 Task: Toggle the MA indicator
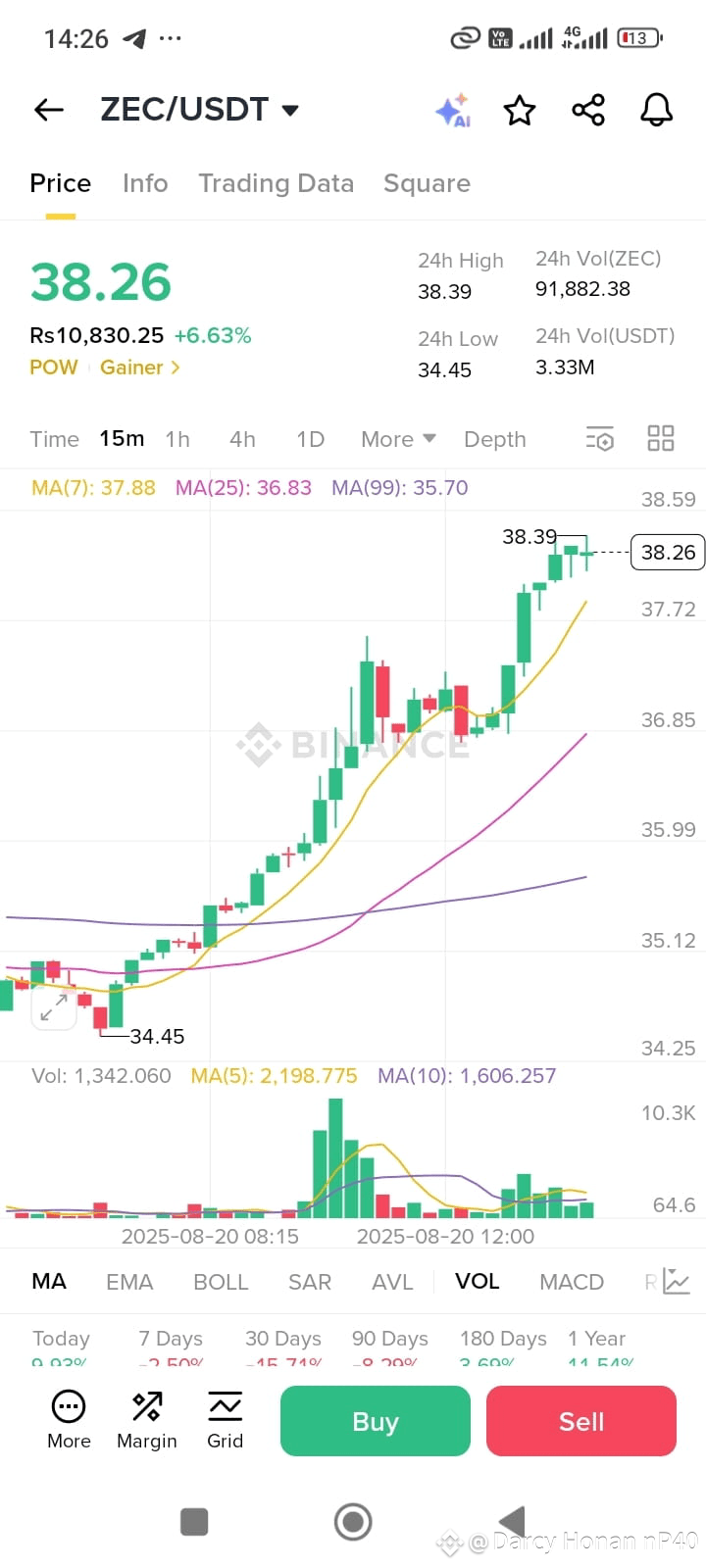49,1282
